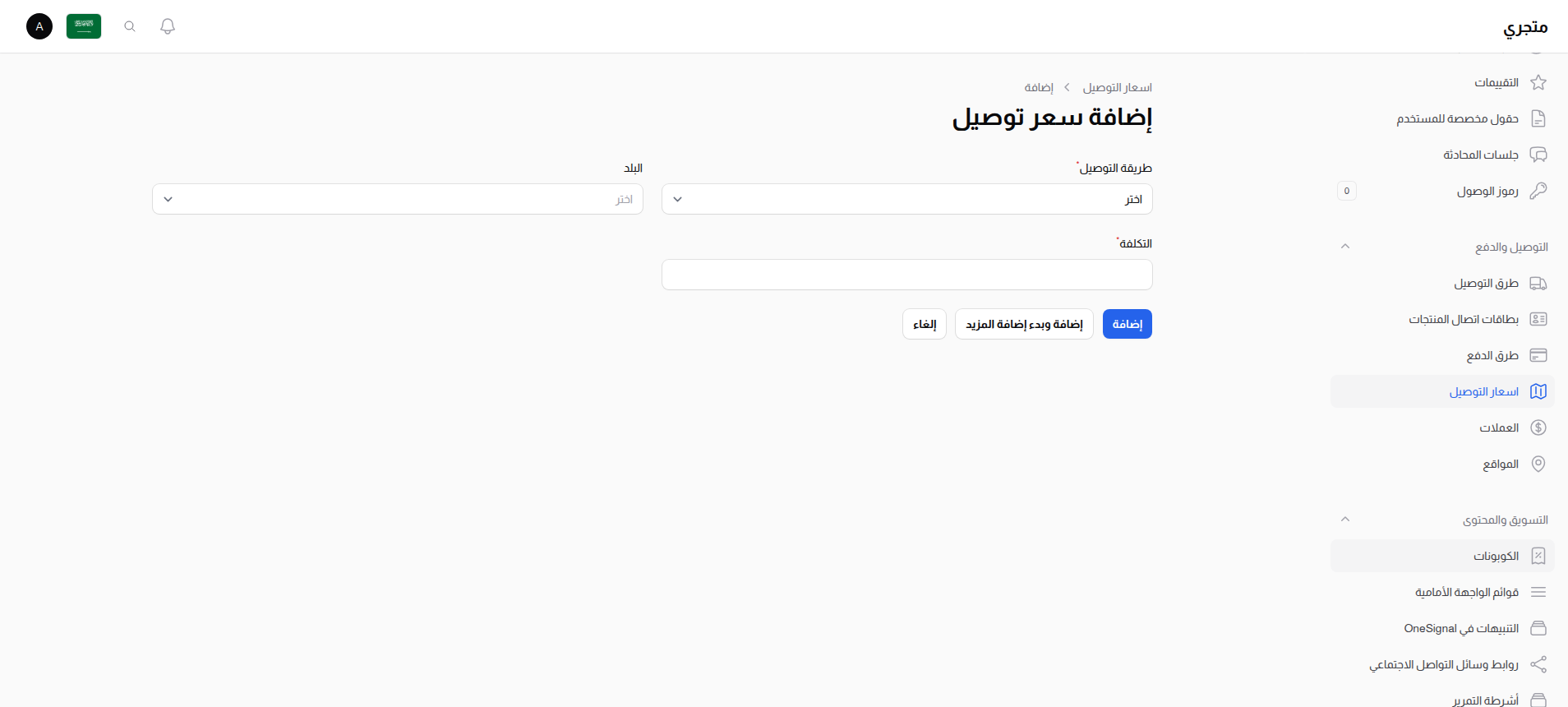Click the 0 badge beside رموز الوصول
This screenshot has height=707, width=1568.
(1347, 191)
